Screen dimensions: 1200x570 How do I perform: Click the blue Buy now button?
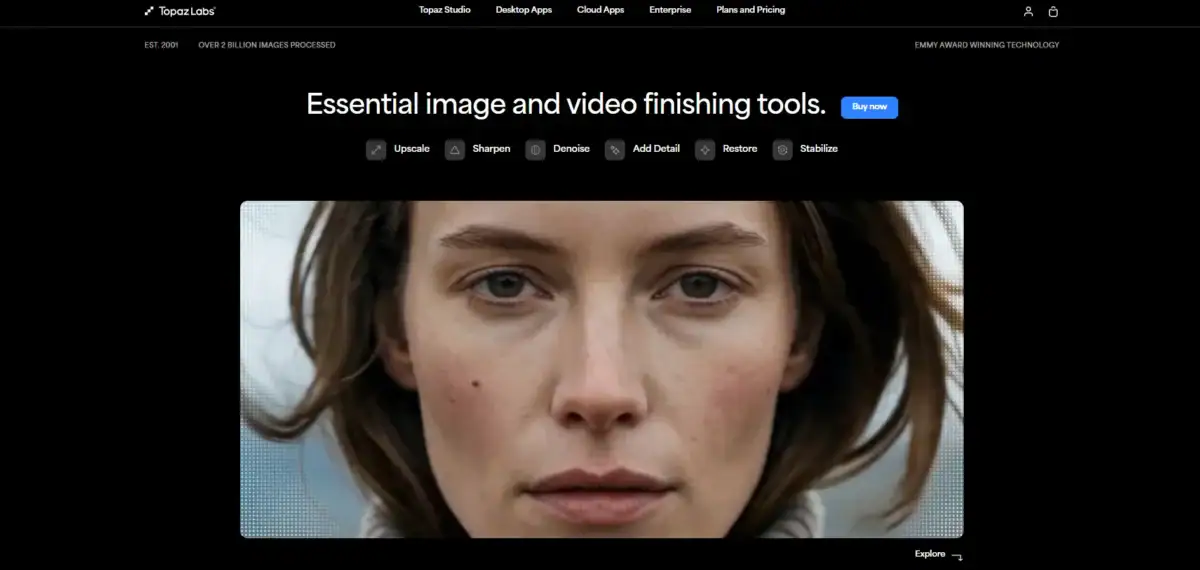coord(869,107)
